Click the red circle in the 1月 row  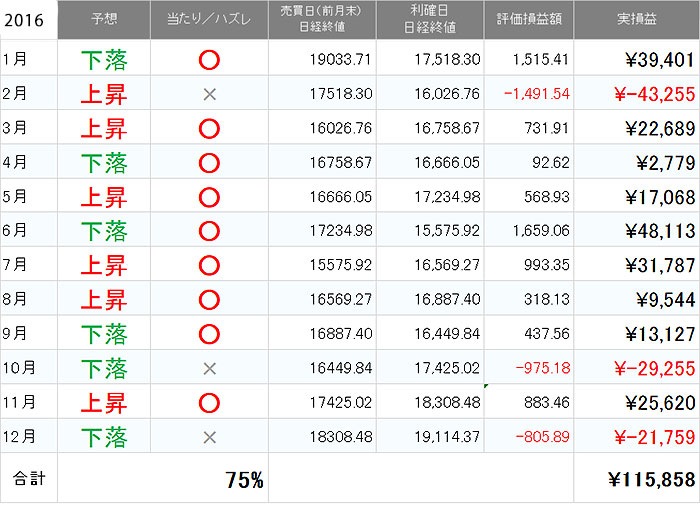coord(209,60)
